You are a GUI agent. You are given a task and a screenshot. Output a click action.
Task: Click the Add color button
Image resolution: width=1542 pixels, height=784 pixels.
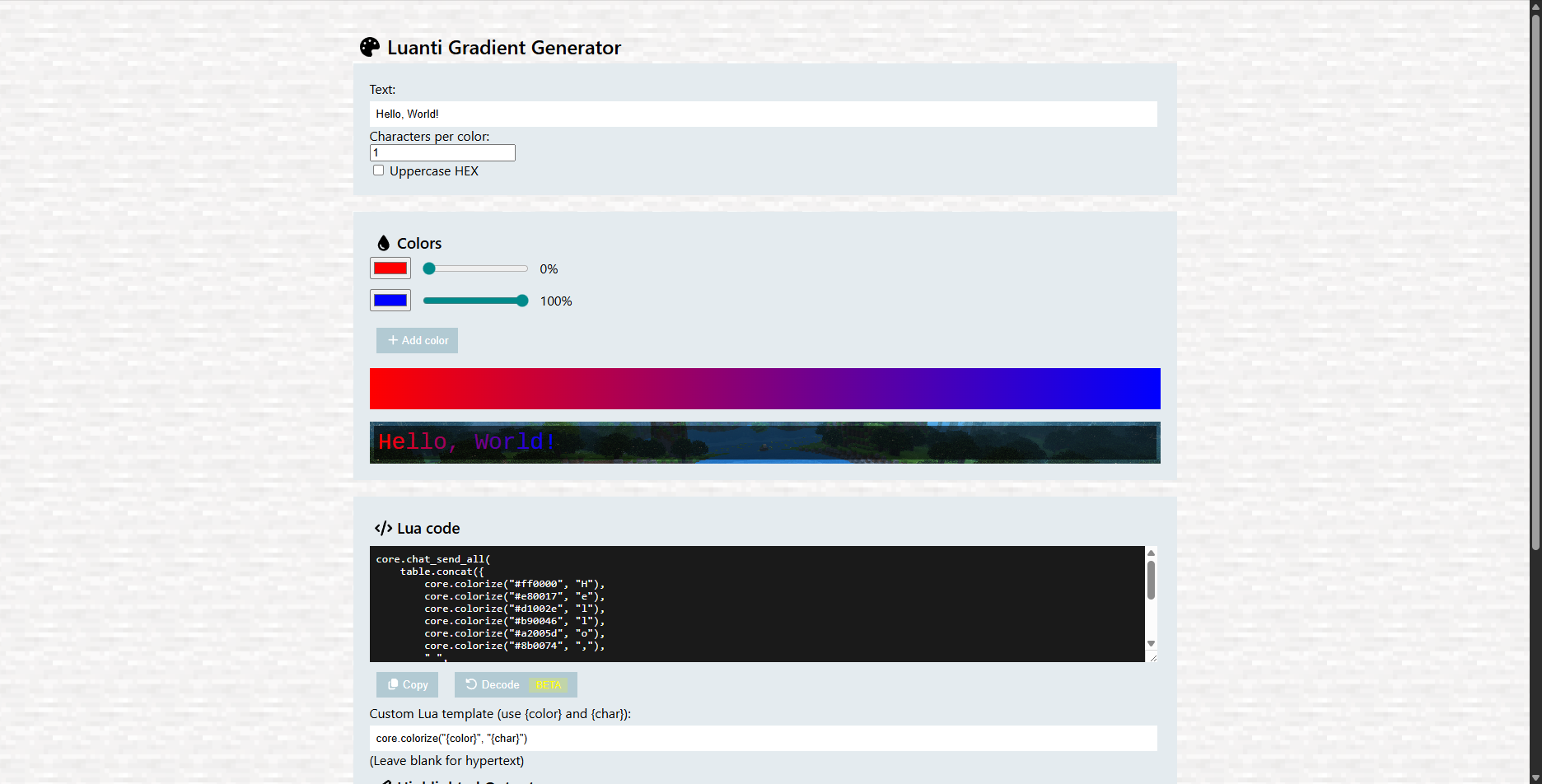tap(417, 340)
